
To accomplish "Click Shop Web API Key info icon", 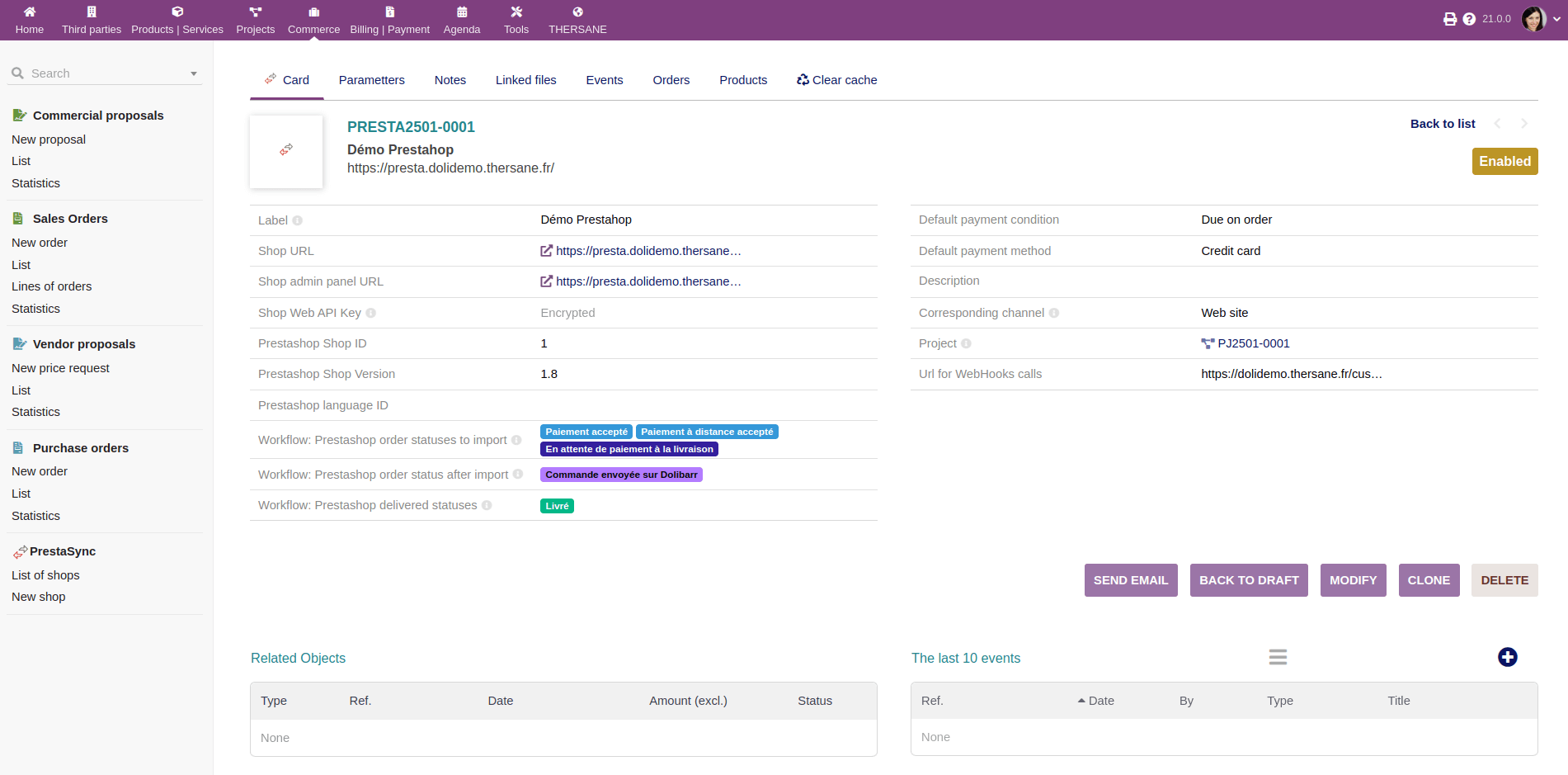I will click(371, 313).
